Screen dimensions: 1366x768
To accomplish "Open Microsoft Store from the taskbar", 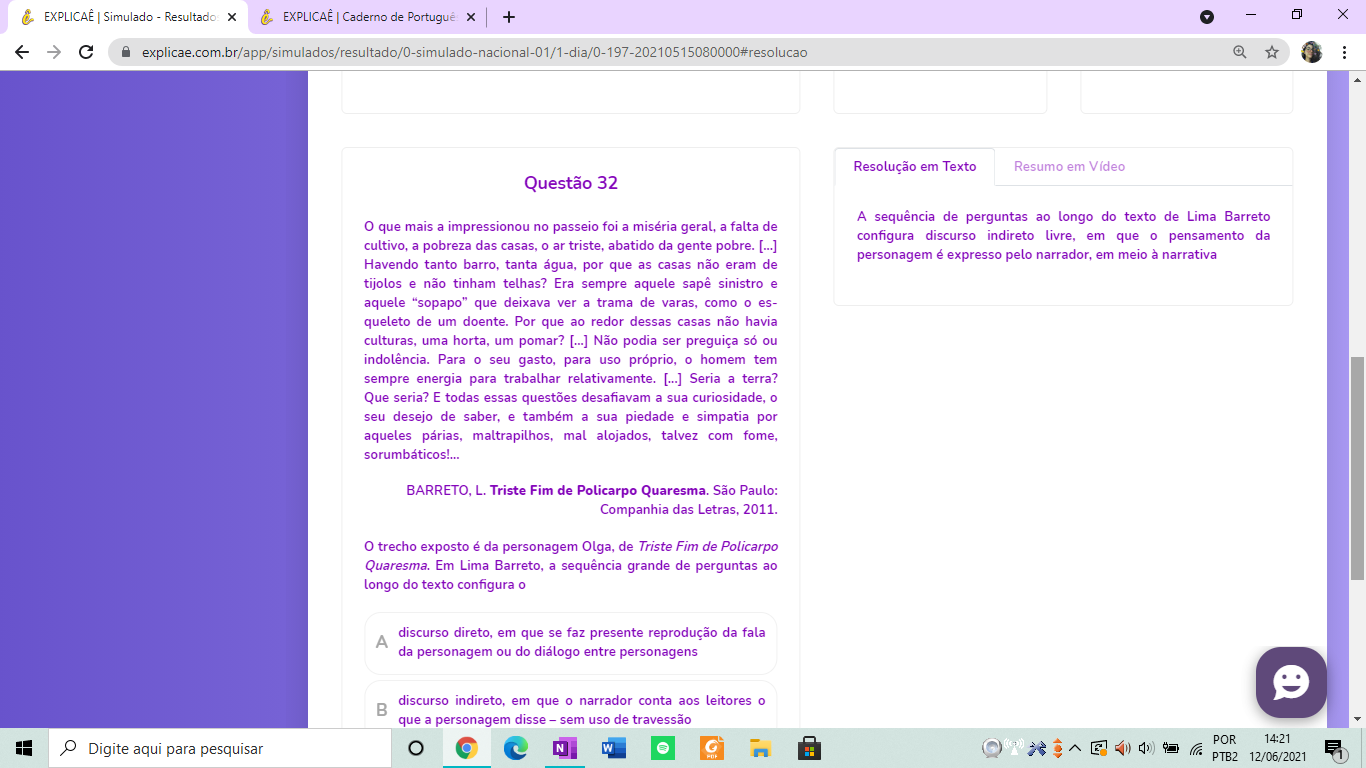I will point(809,748).
